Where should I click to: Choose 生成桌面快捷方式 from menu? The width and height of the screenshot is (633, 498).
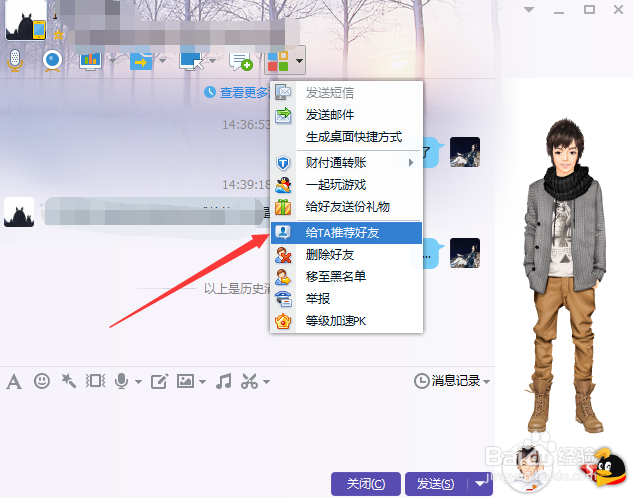coord(346,137)
